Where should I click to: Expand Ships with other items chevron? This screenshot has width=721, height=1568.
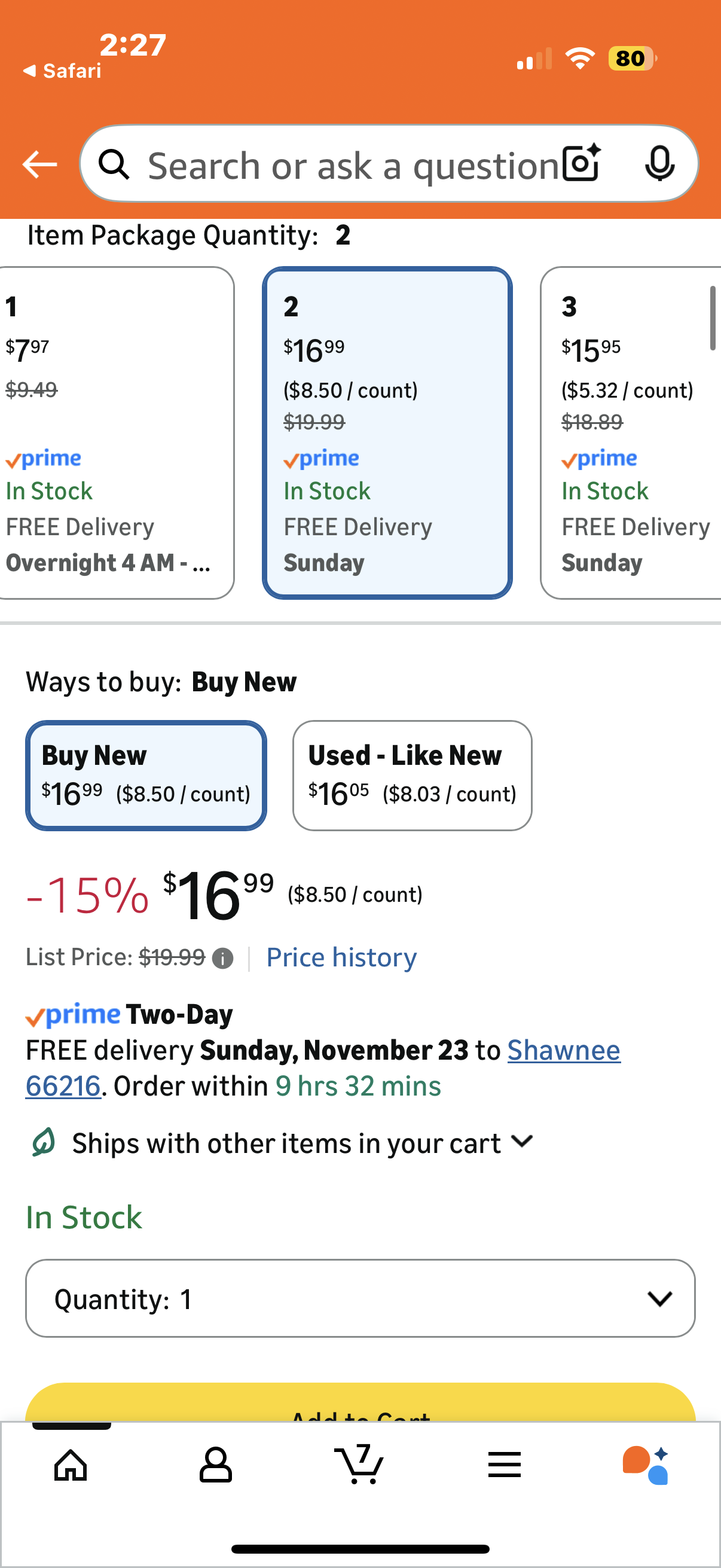pos(522,1141)
